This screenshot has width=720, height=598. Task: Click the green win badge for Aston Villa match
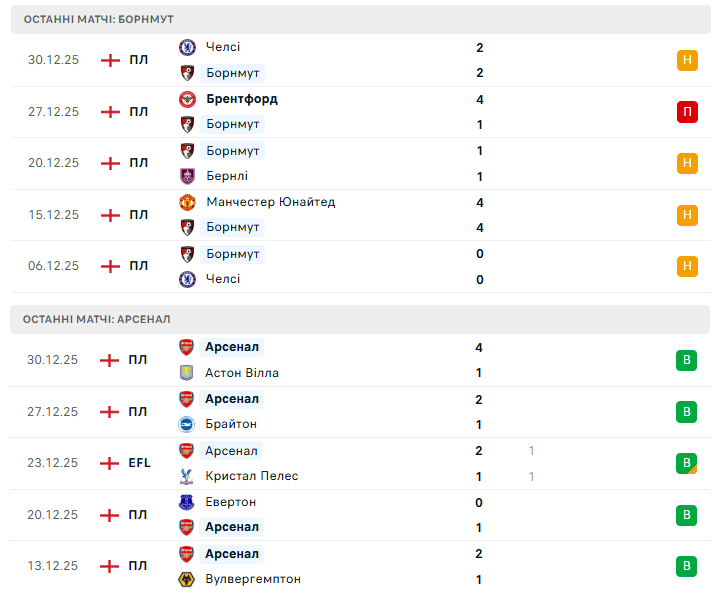coord(687,360)
